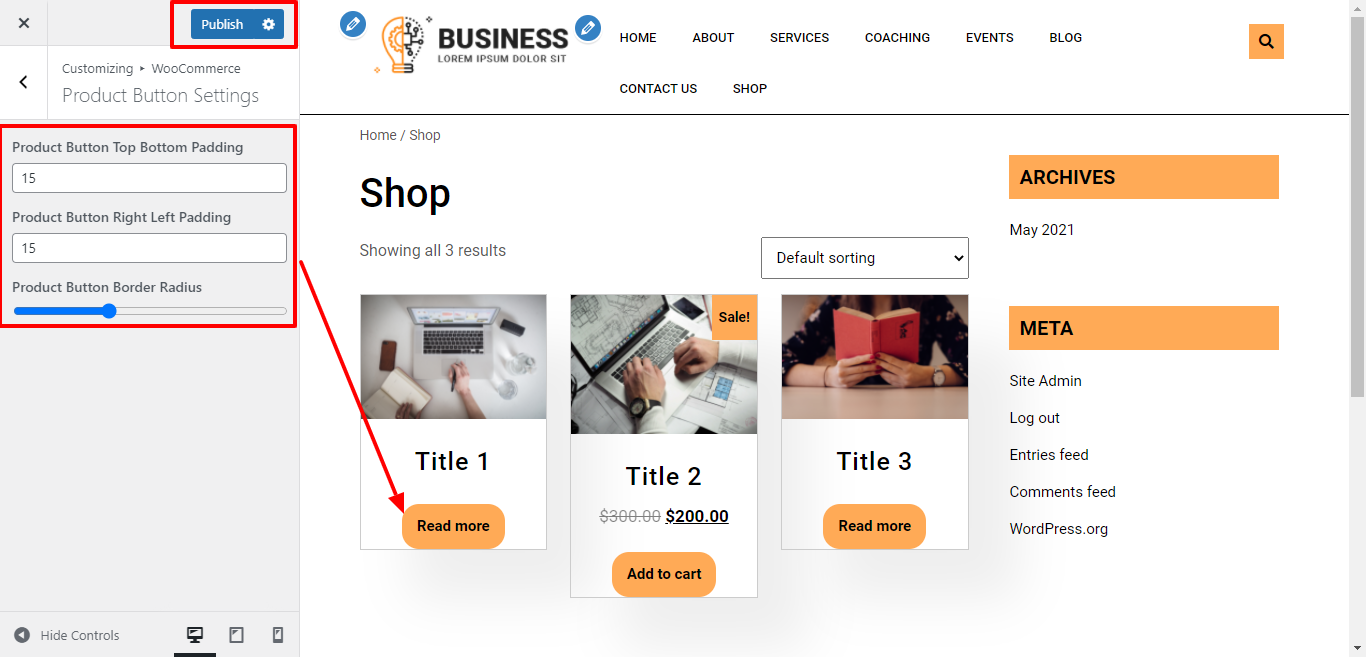Switch to desktop preview device icon
Image resolution: width=1366 pixels, height=657 pixels.
[x=195, y=635]
